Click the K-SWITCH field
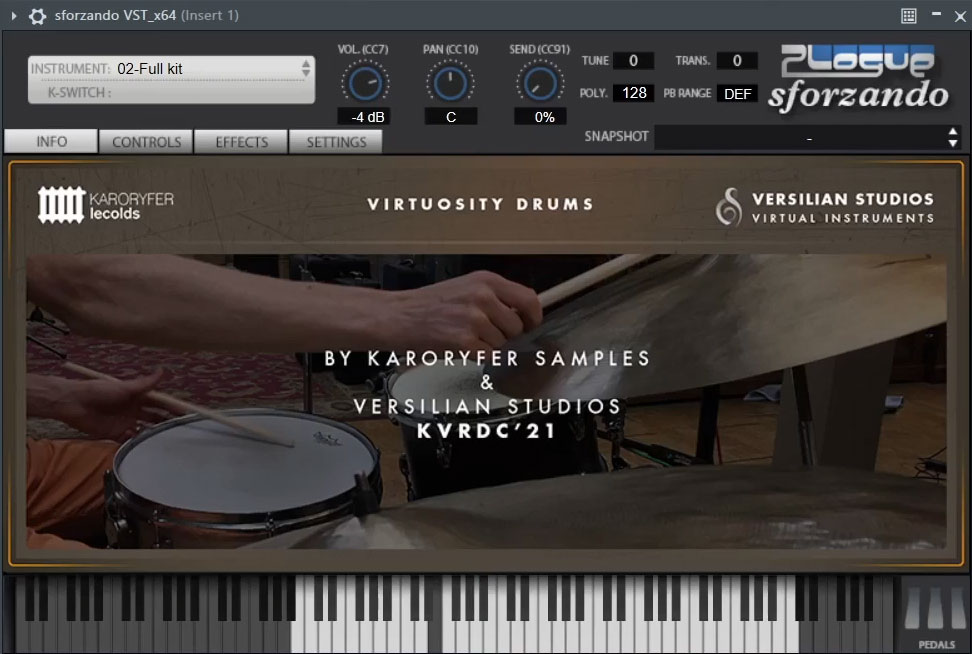972x654 pixels. [171, 92]
